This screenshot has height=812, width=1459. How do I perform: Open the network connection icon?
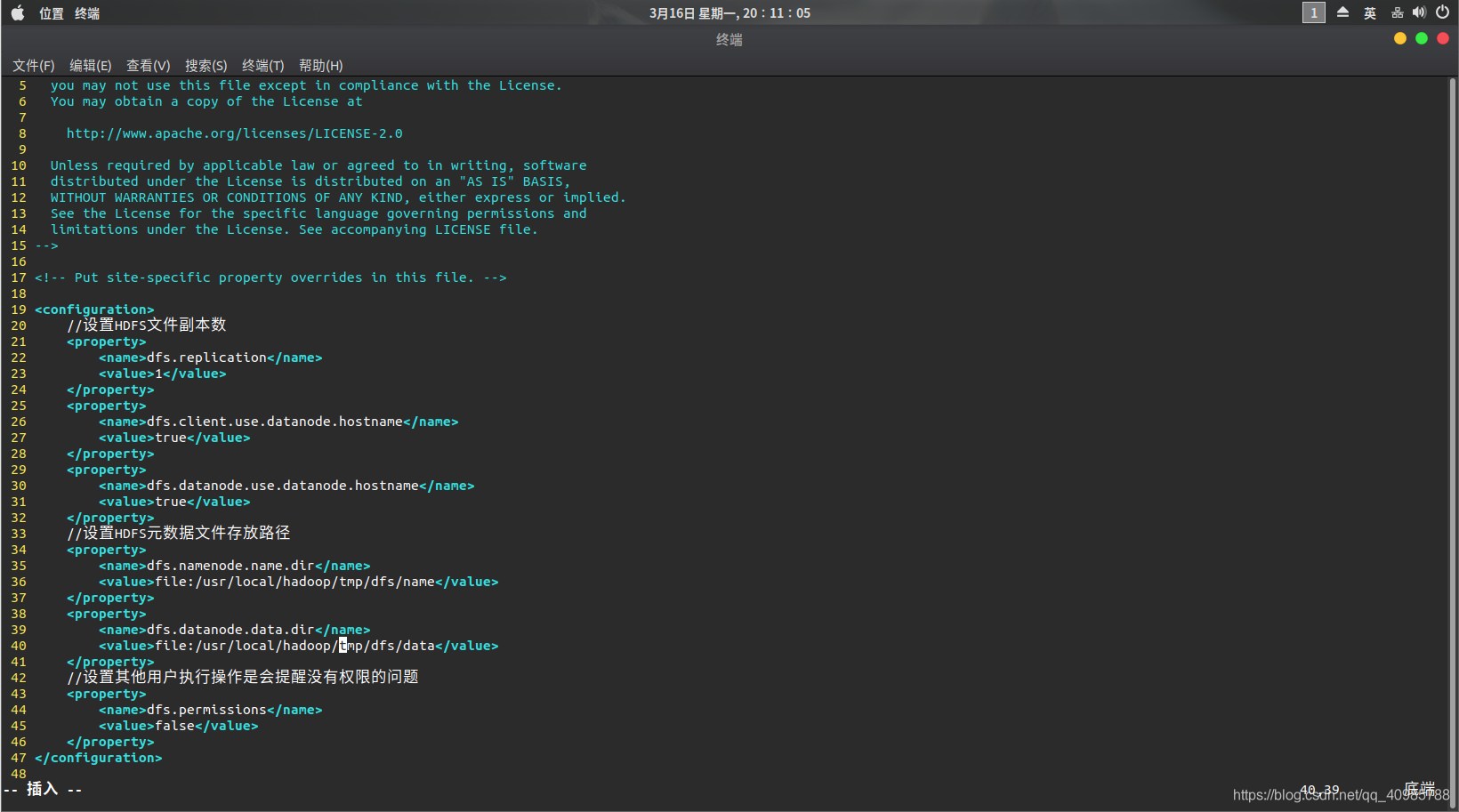point(1397,12)
